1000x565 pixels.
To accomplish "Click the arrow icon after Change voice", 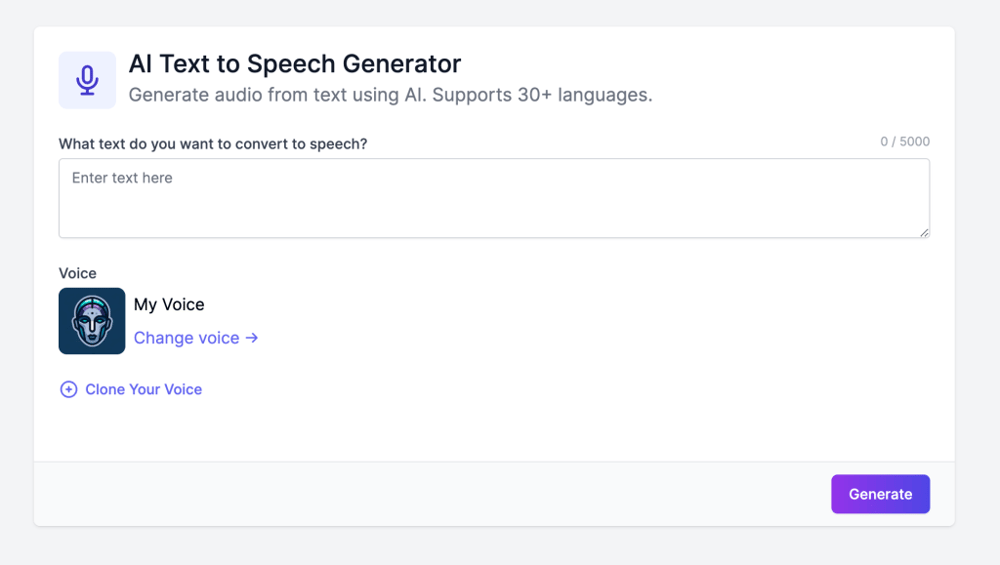I will point(252,338).
